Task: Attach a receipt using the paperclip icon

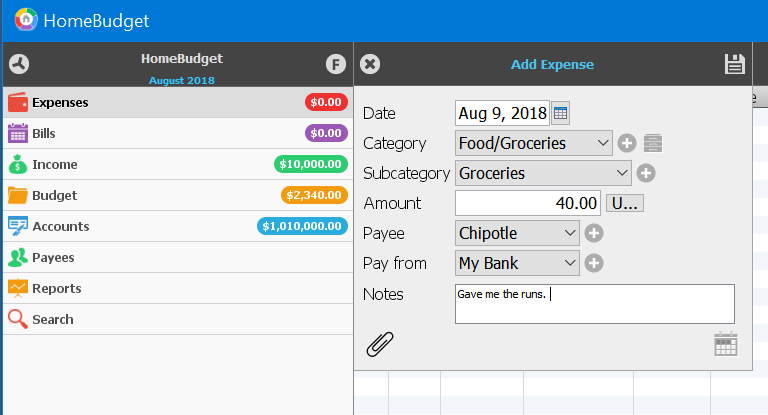Action: pyautogui.click(x=379, y=344)
